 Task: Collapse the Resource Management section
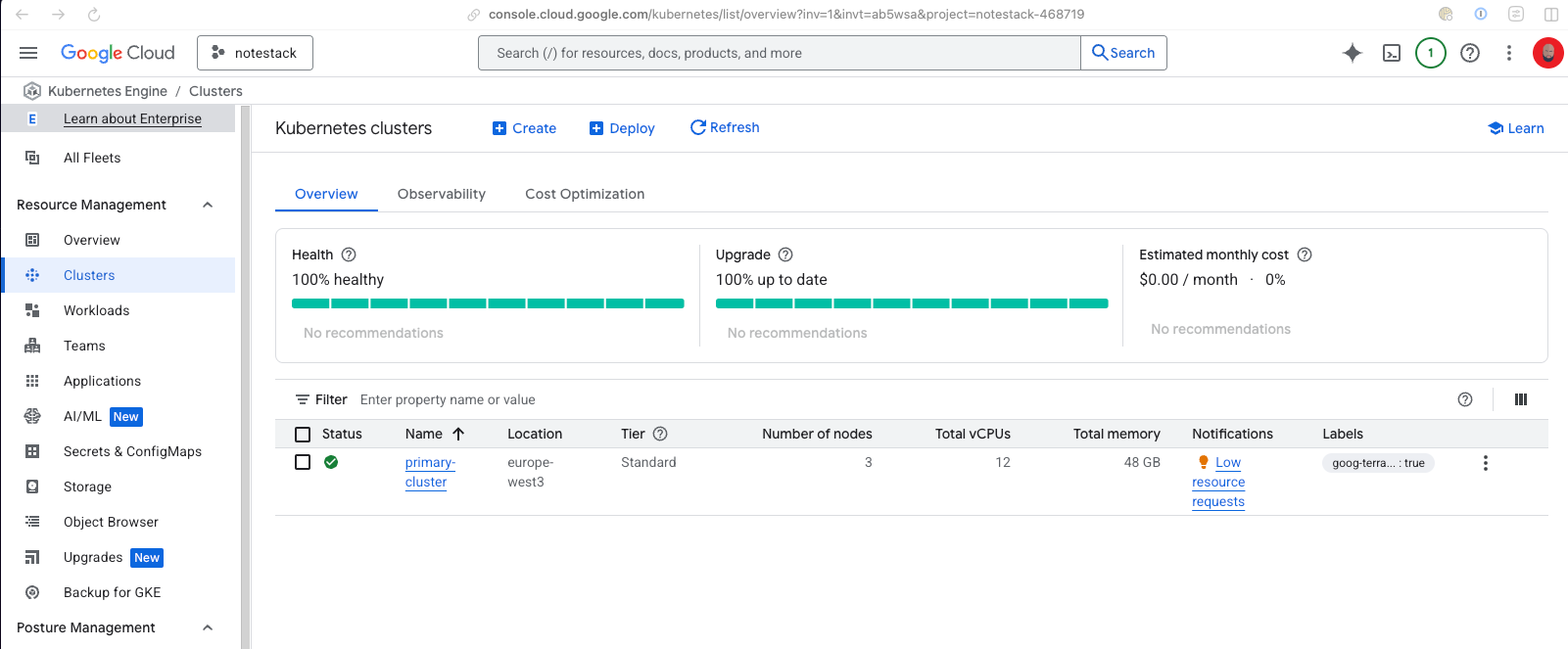click(x=208, y=205)
